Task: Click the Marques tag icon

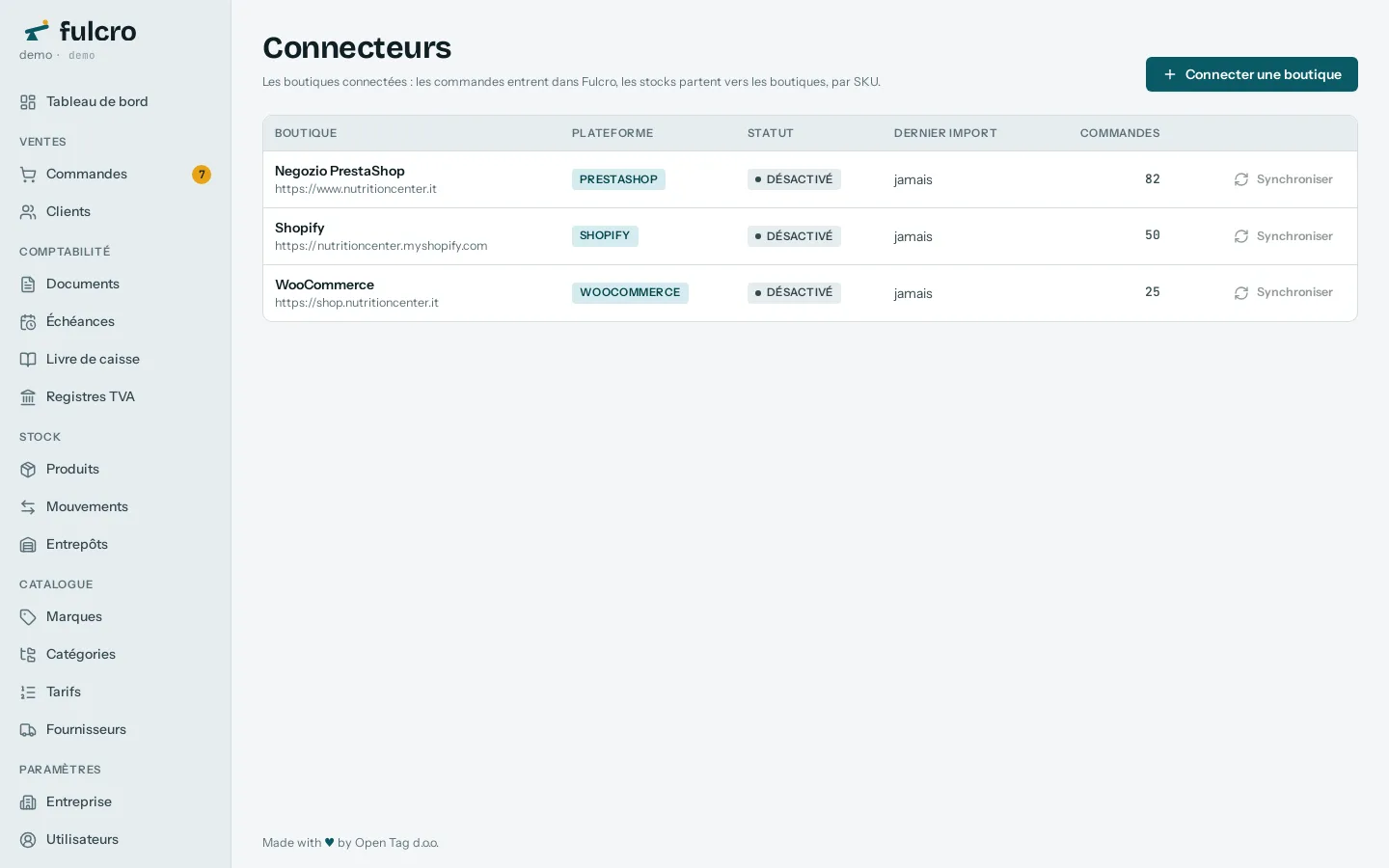Action: [28, 617]
